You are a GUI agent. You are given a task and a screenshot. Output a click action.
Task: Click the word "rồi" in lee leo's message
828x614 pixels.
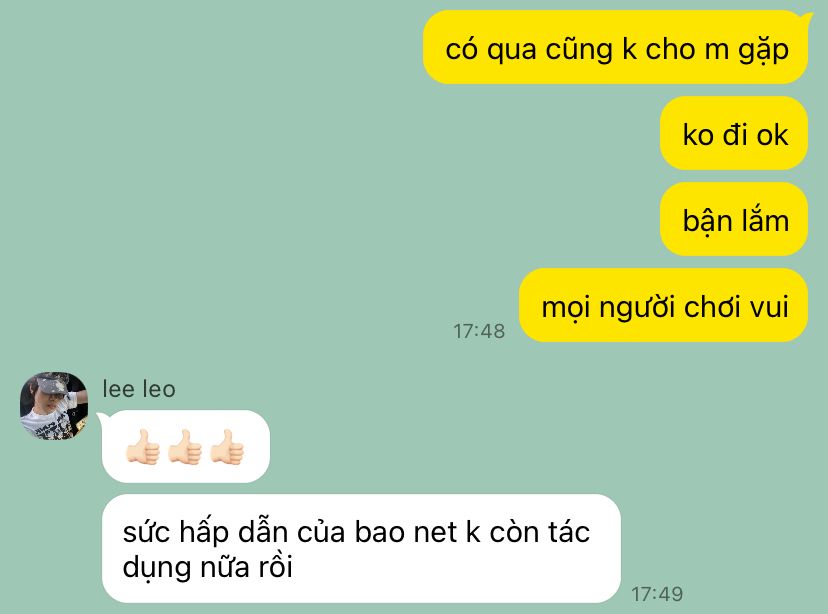[x=275, y=567]
